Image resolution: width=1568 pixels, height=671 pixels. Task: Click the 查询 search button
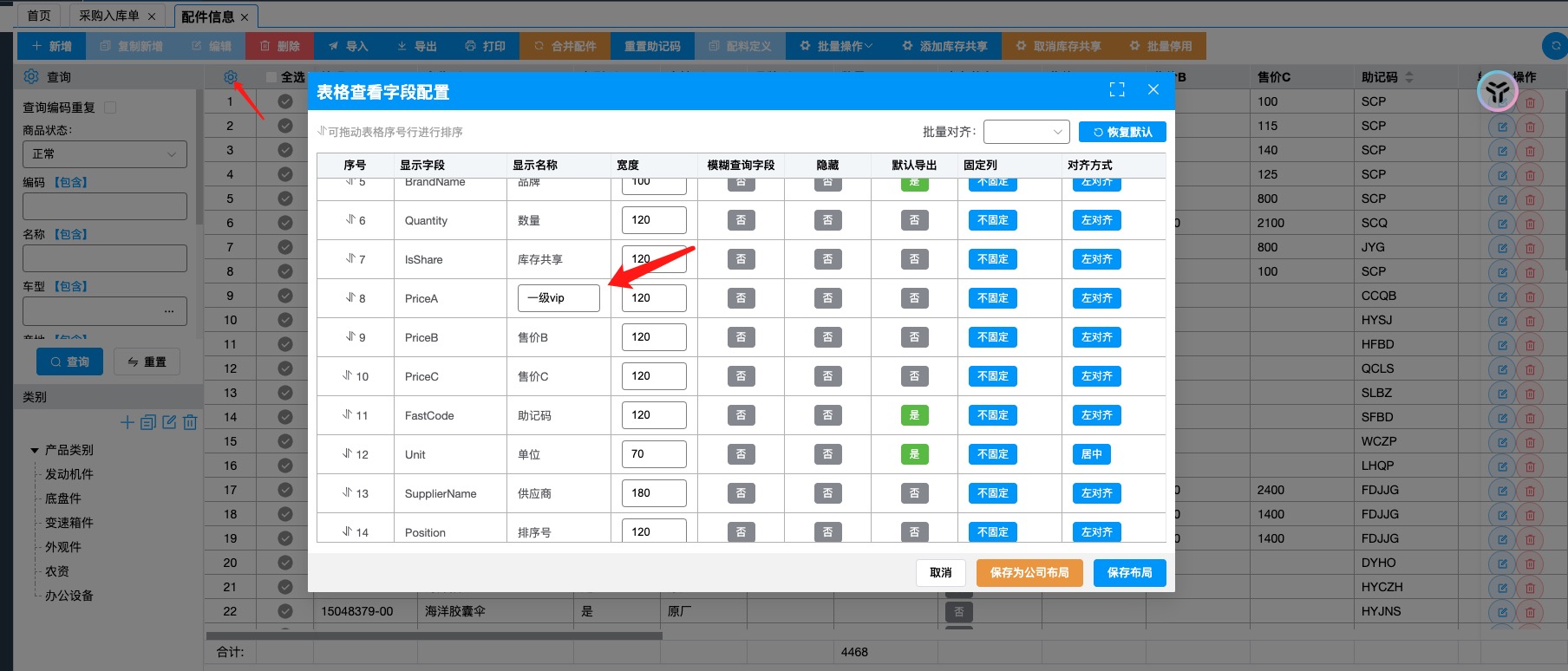pyautogui.click(x=69, y=362)
